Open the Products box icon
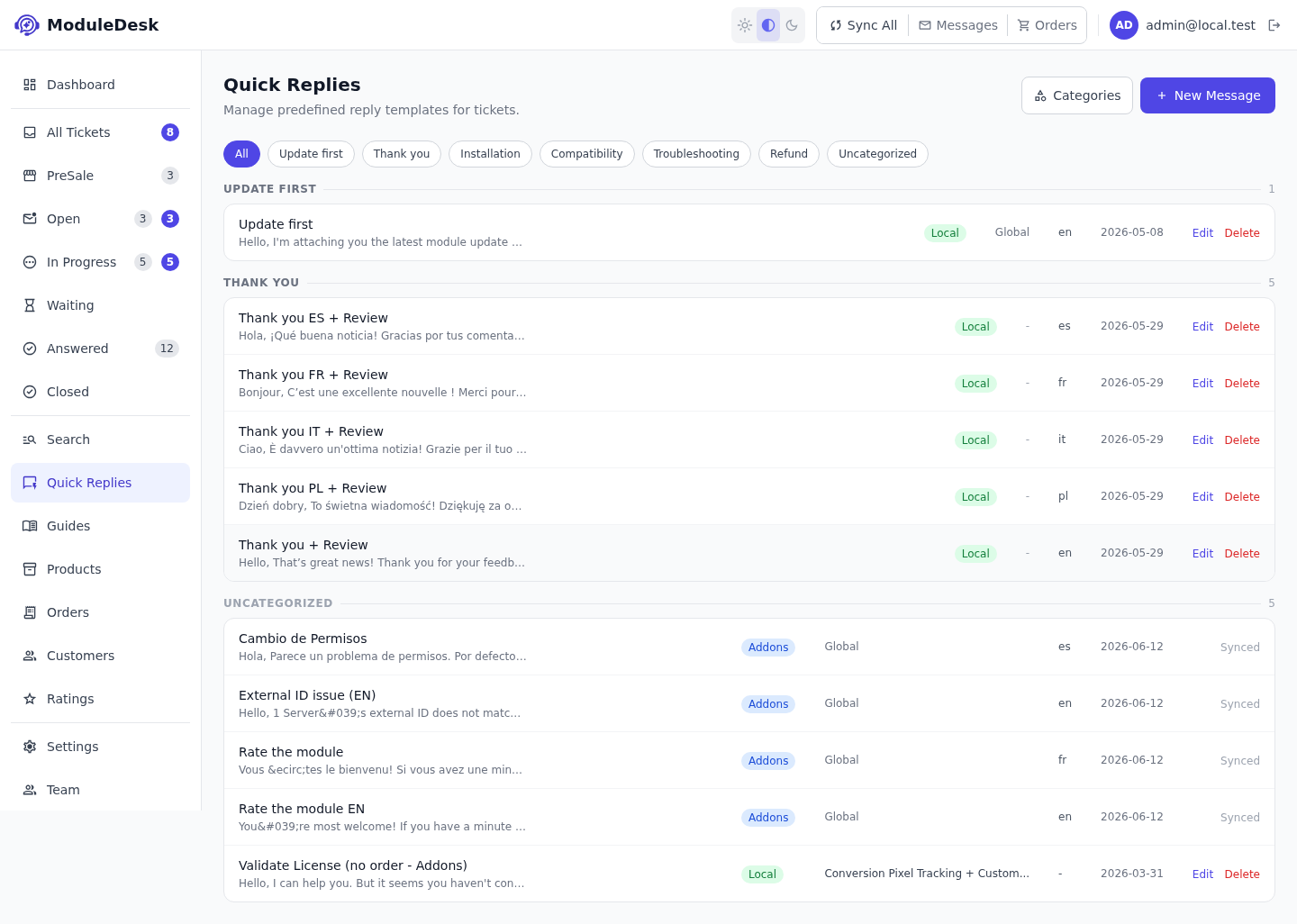Screen dimensions: 1297x924 click(x=30, y=569)
